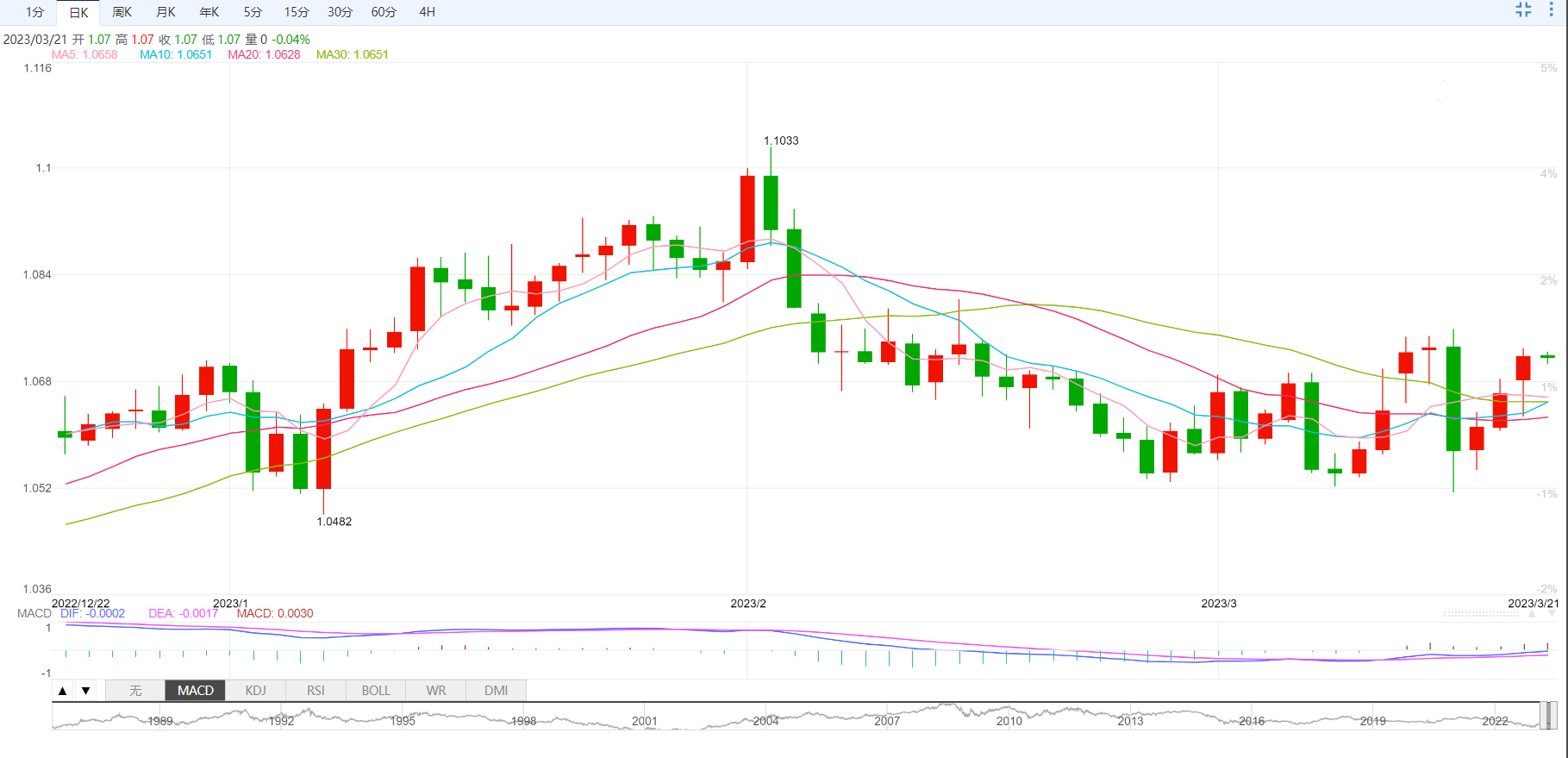Image resolution: width=1568 pixels, height=758 pixels.
Task: Open the three-dot more options menu
Action: (x=1551, y=9)
